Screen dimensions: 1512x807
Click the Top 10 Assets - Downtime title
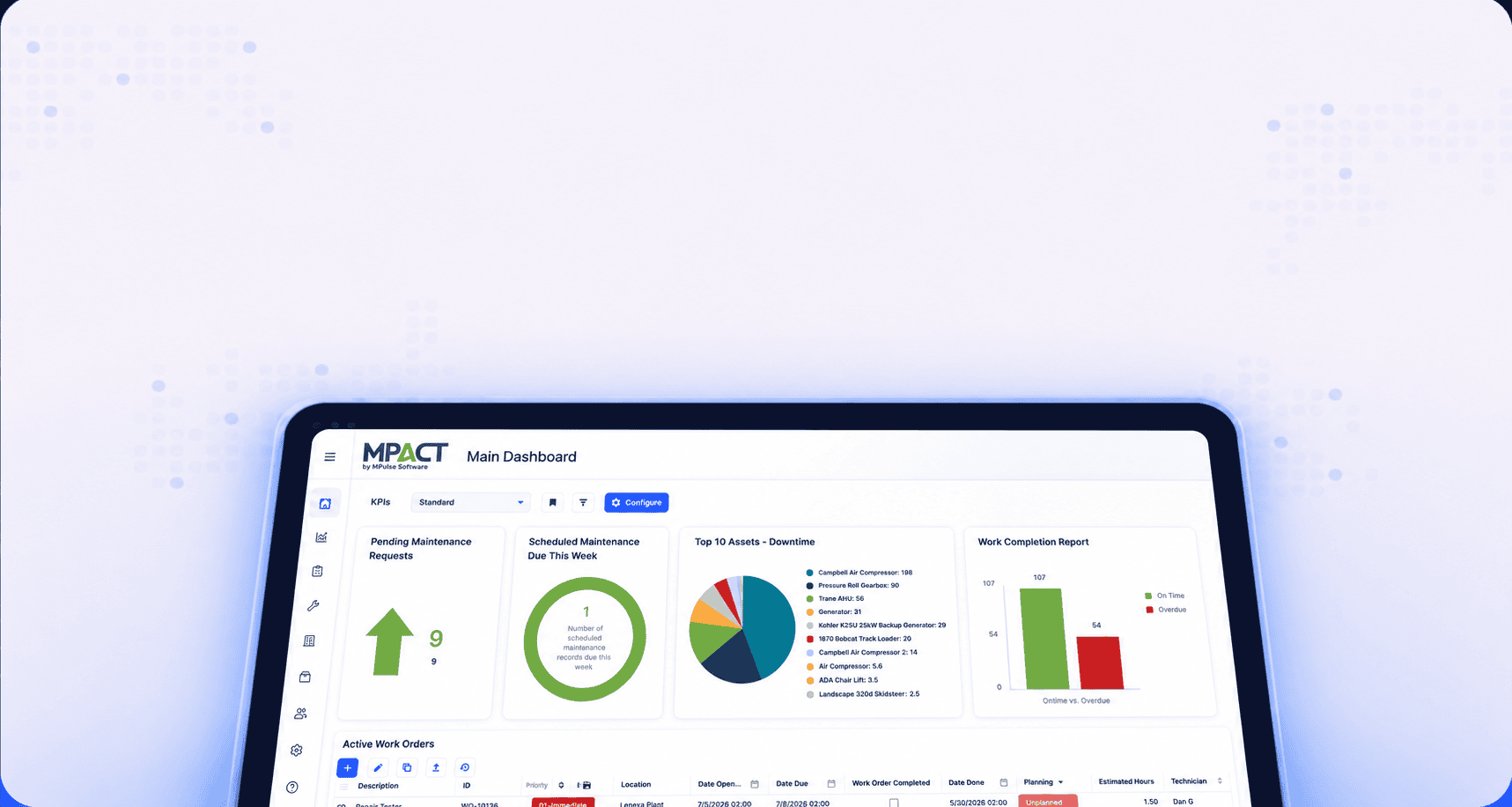pos(755,542)
